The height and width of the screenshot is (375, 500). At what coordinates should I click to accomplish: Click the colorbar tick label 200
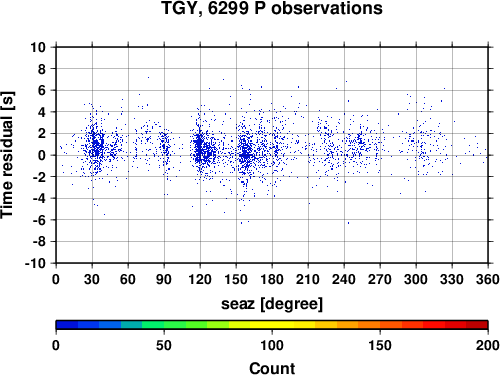pyautogui.click(x=488, y=345)
